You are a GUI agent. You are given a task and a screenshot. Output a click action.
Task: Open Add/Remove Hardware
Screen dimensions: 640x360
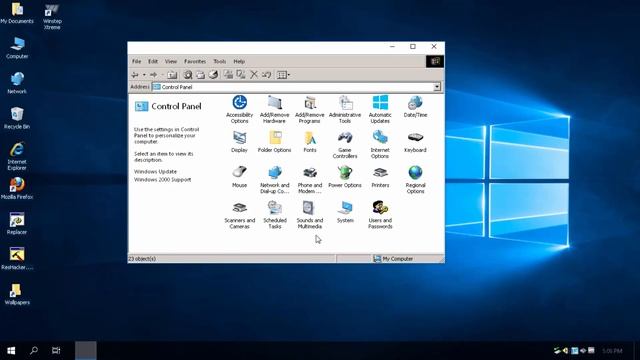274,109
